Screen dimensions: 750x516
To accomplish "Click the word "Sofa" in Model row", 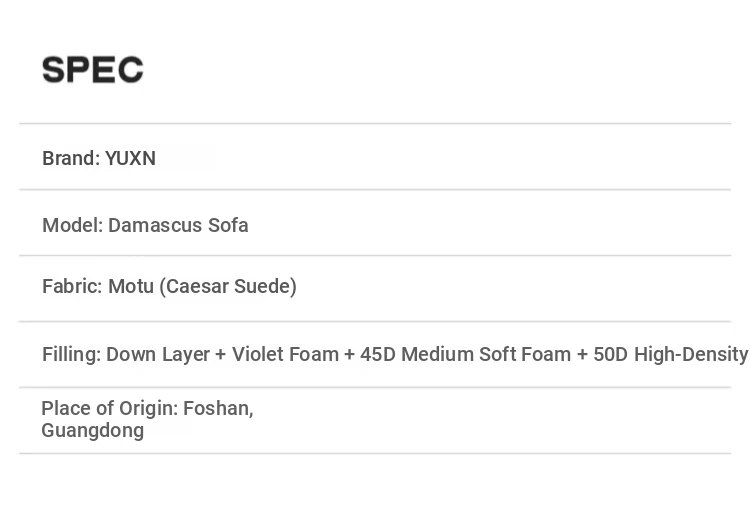I will point(228,225).
